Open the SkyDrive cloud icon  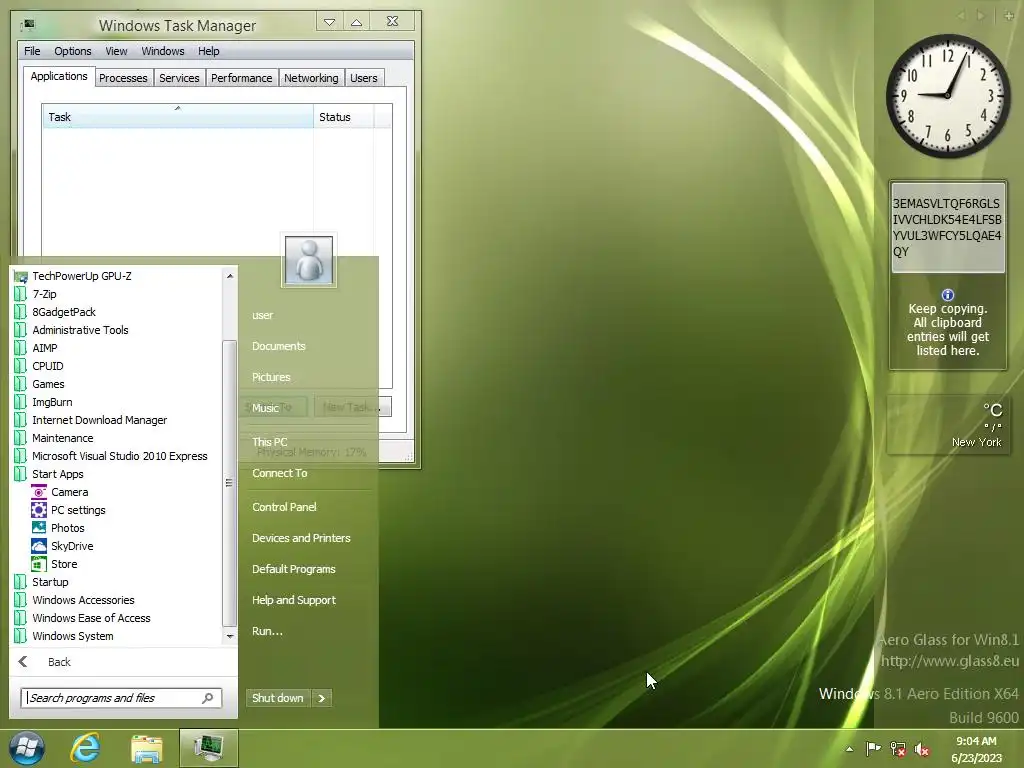39,546
